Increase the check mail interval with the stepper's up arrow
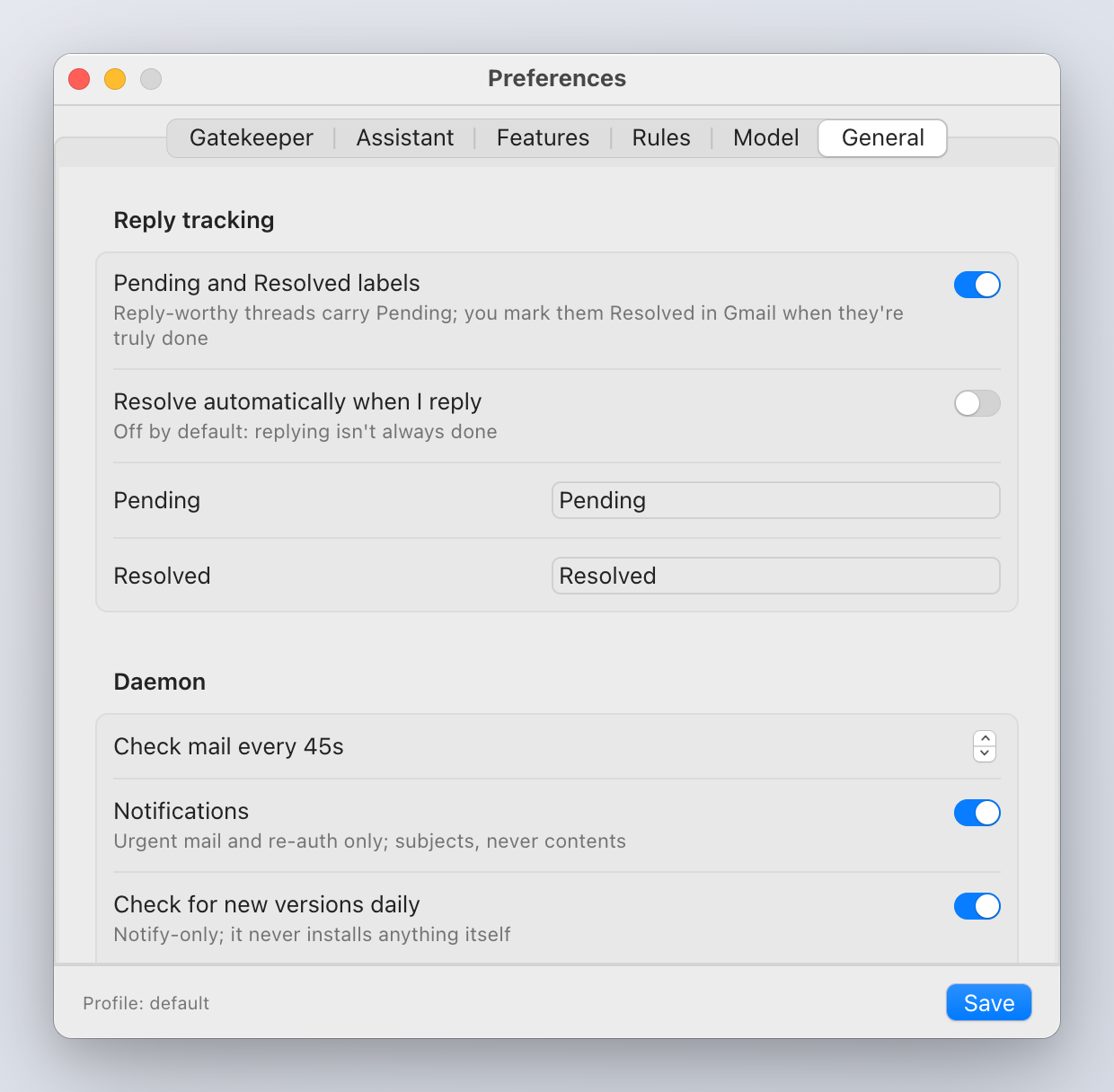 click(x=985, y=738)
